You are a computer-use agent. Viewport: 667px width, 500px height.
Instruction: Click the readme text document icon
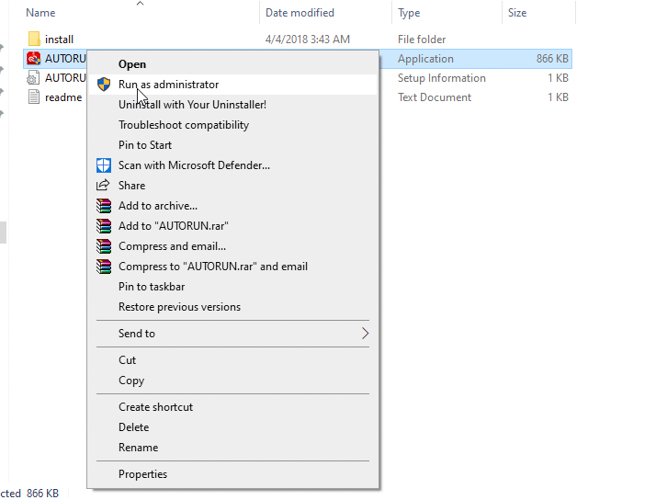coord(34,98)
